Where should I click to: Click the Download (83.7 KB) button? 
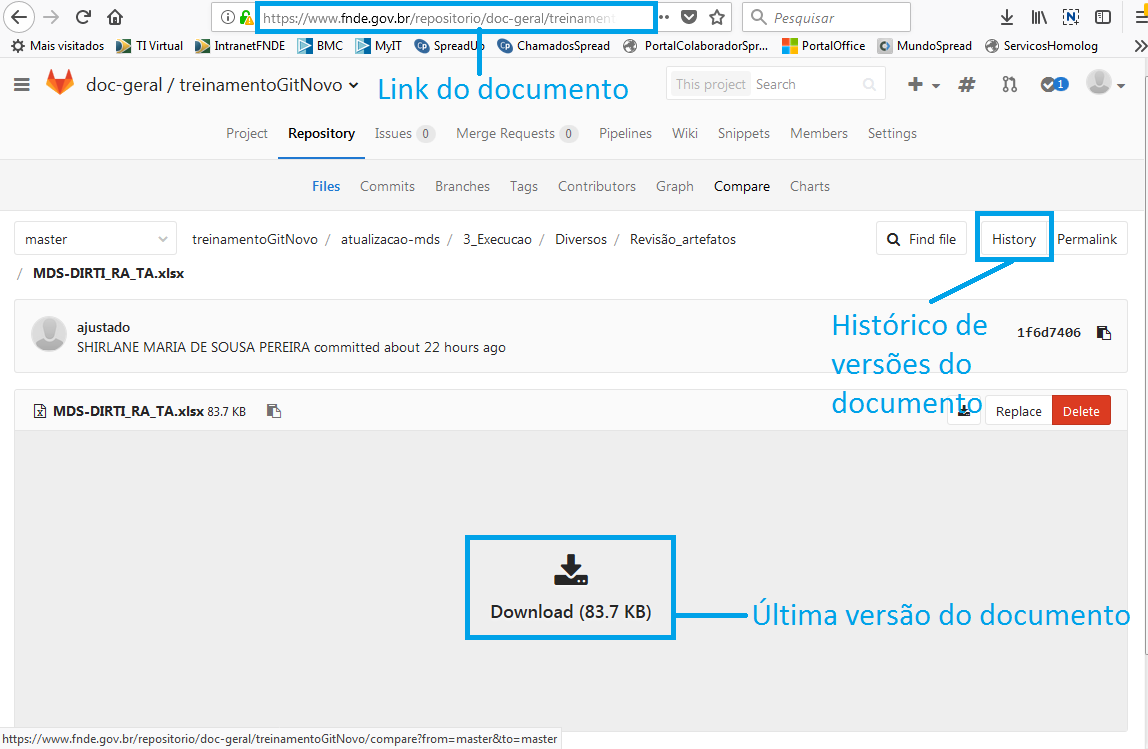point(570,588)
